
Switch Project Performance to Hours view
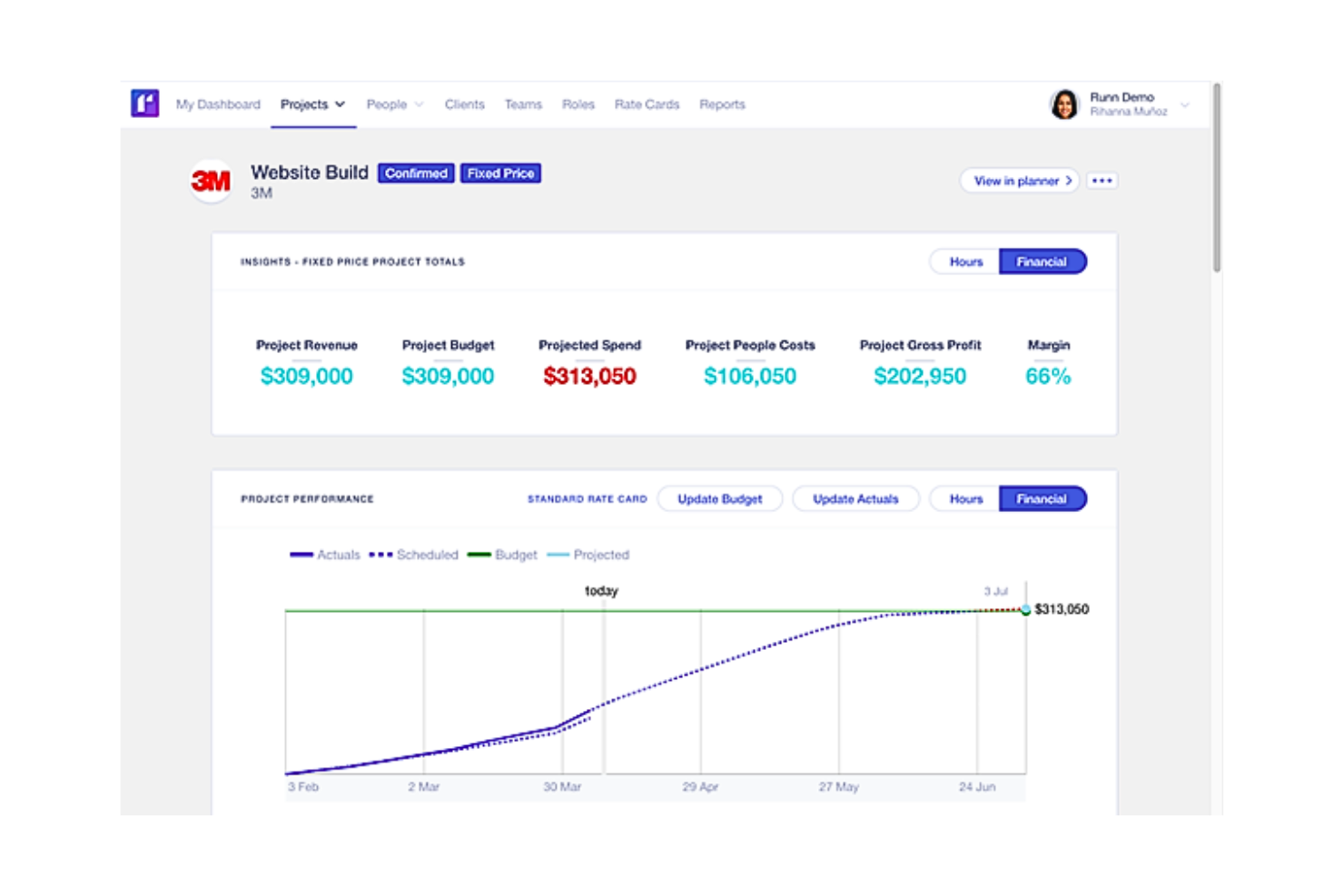click(x=965, y=498)
